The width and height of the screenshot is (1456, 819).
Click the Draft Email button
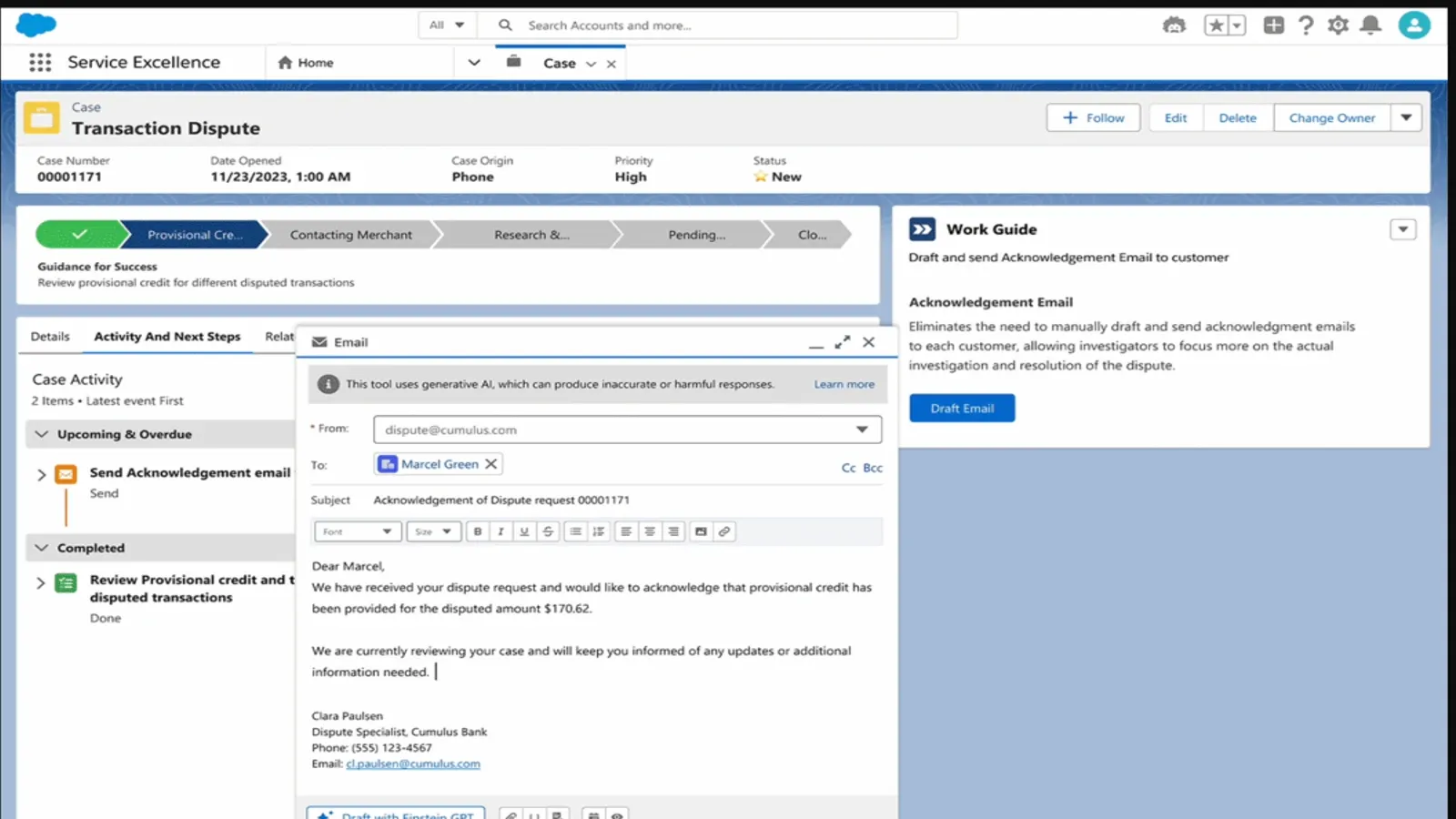point(962,408)
